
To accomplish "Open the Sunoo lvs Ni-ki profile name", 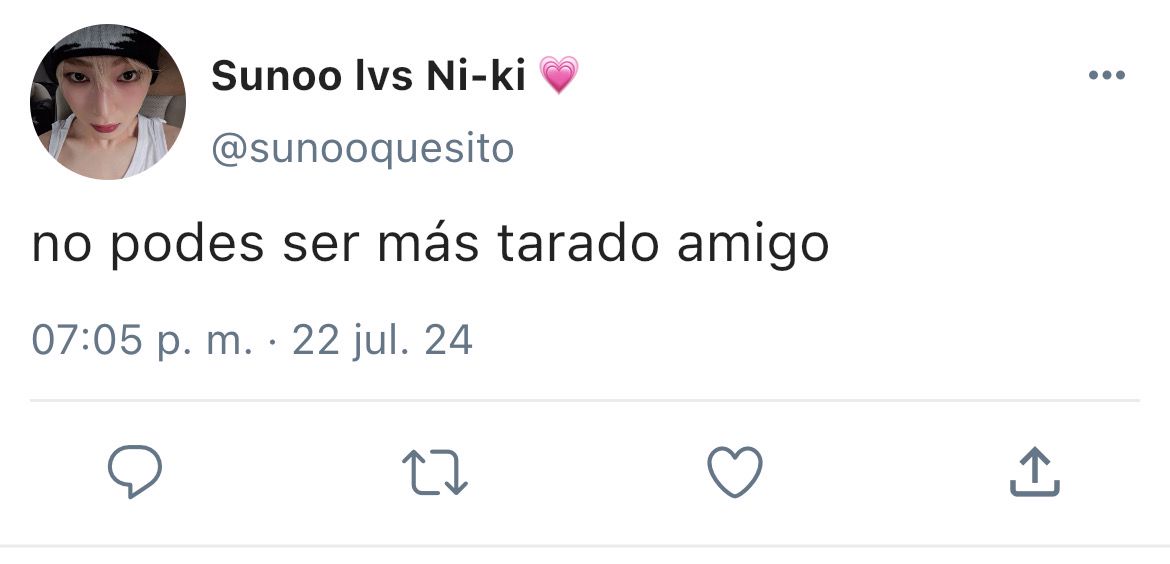I will (369, 75).
